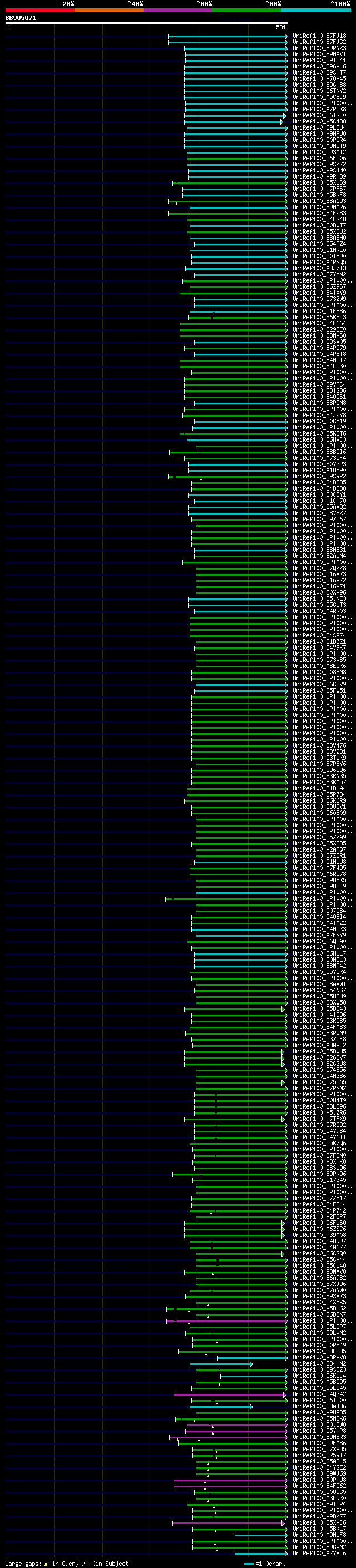This screenshot has height=1568, width=356.
Task: Click the orange ~40% identity legend segment
Action: click(109, 10)
